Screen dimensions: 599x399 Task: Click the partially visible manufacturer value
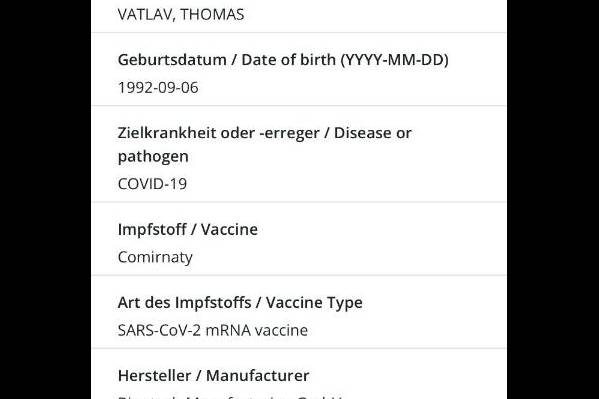tap(230, 397)
